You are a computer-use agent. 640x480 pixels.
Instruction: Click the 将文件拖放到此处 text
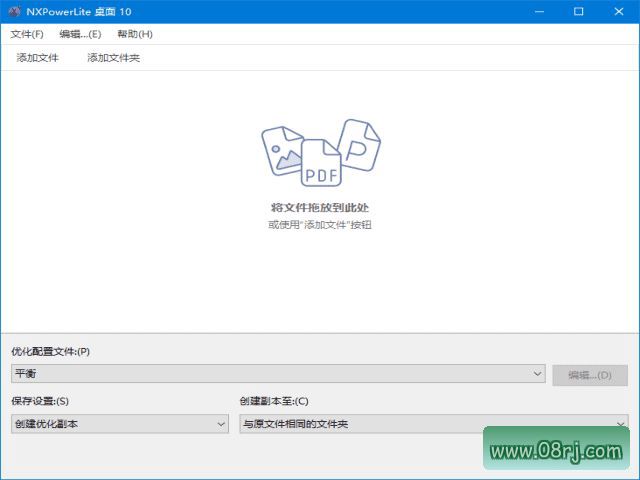[320, 207]
